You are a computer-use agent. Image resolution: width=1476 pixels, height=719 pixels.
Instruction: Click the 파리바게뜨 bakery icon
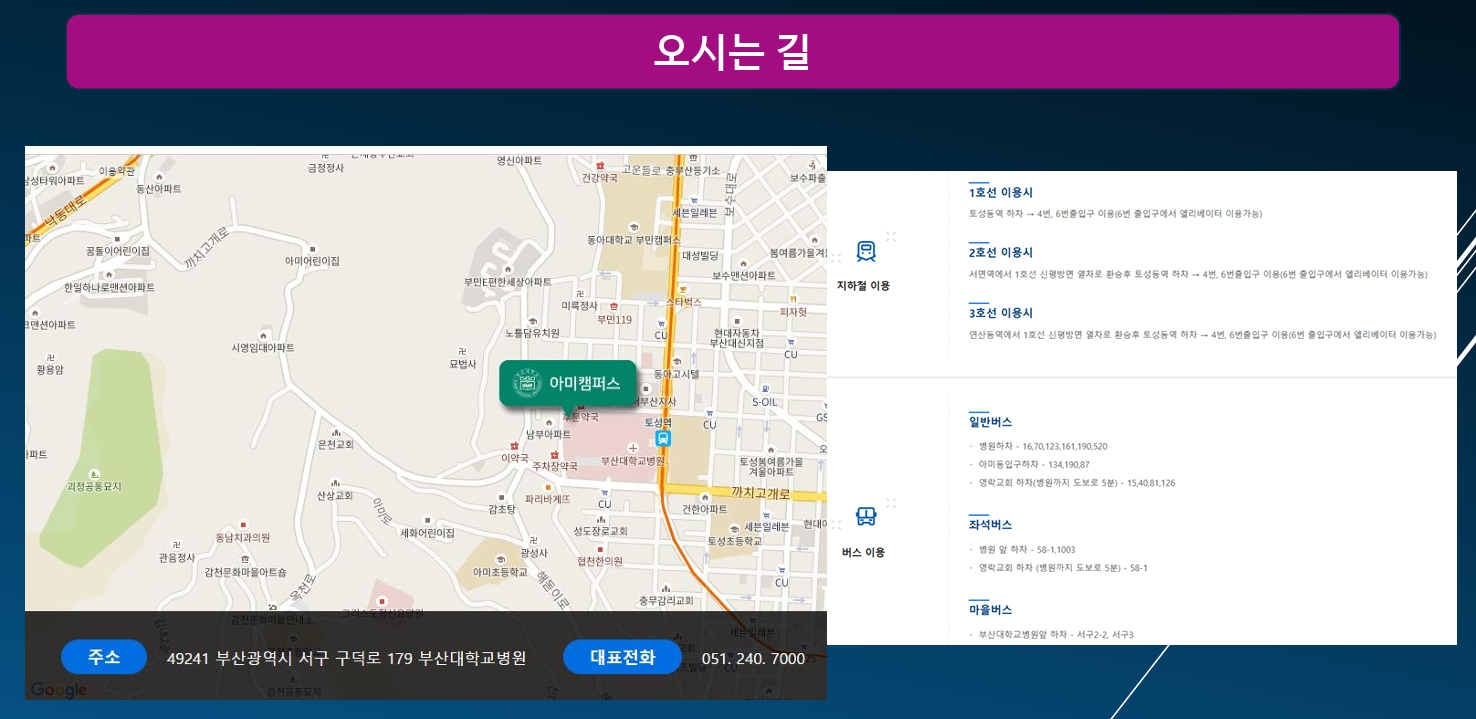(548, 486)
